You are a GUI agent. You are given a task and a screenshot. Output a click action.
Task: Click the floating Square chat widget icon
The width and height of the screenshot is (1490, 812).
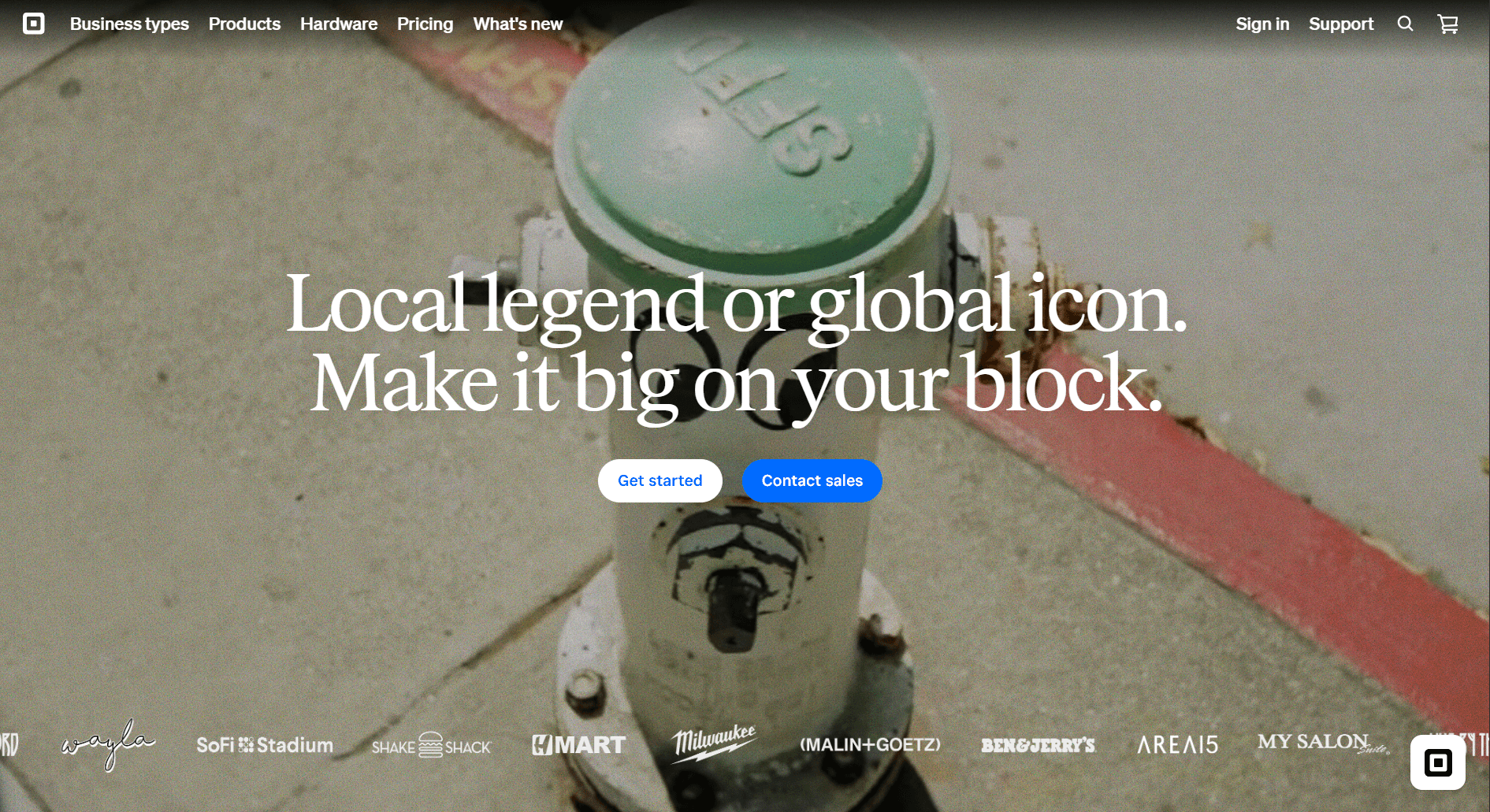pos(1438,762)
